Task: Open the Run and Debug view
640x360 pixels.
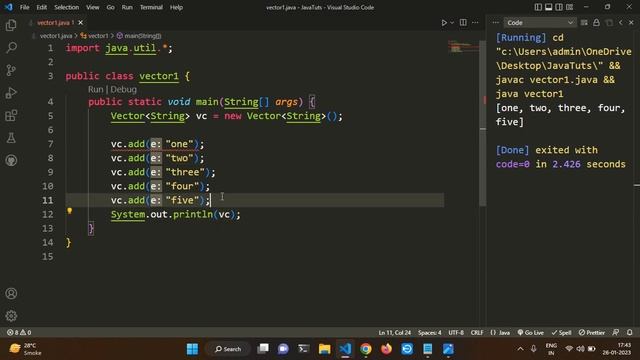Action: click(11, 93)
